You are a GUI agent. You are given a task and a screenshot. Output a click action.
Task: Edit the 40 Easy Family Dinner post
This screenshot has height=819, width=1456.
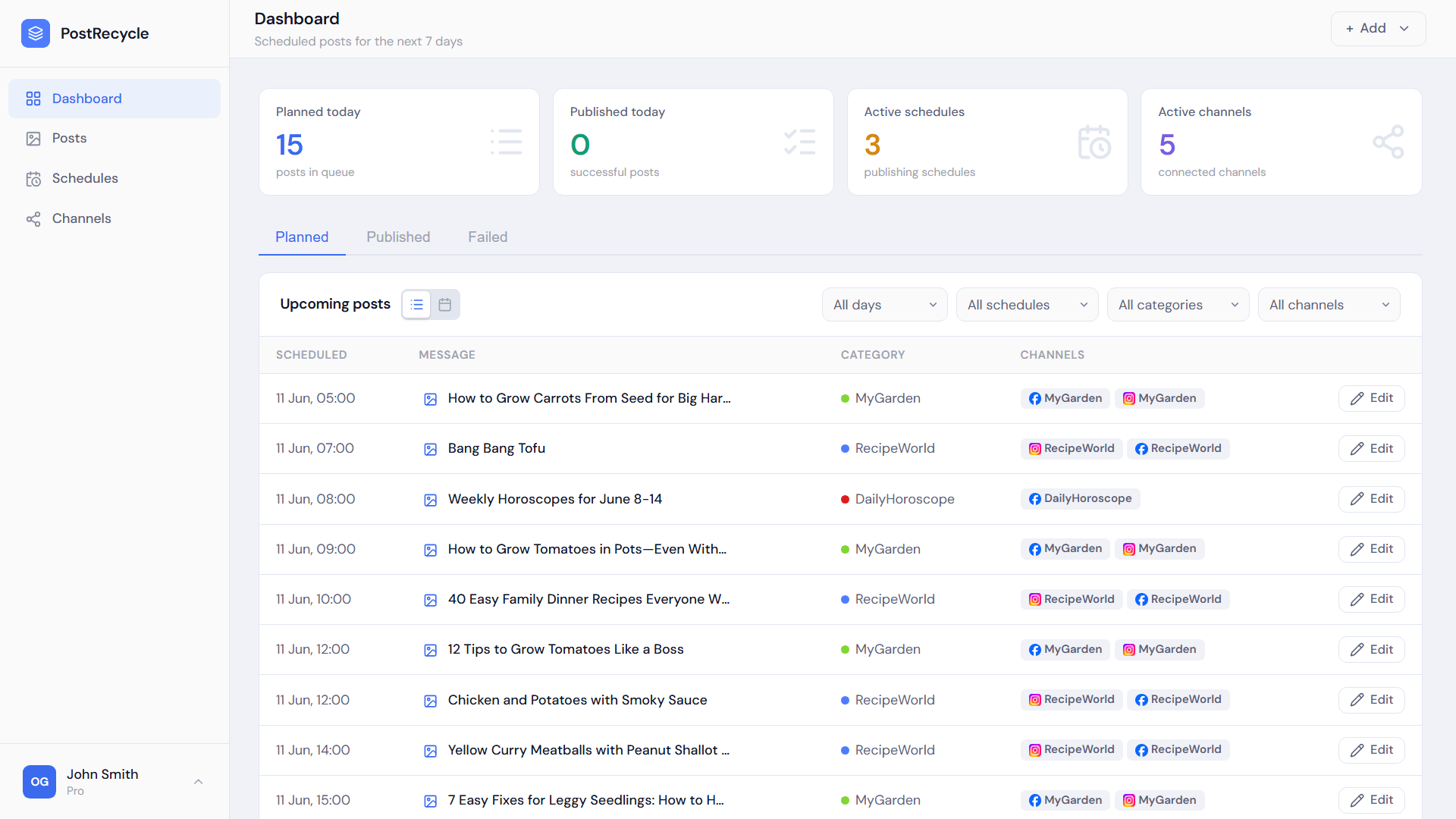(x=1371, y=599)
